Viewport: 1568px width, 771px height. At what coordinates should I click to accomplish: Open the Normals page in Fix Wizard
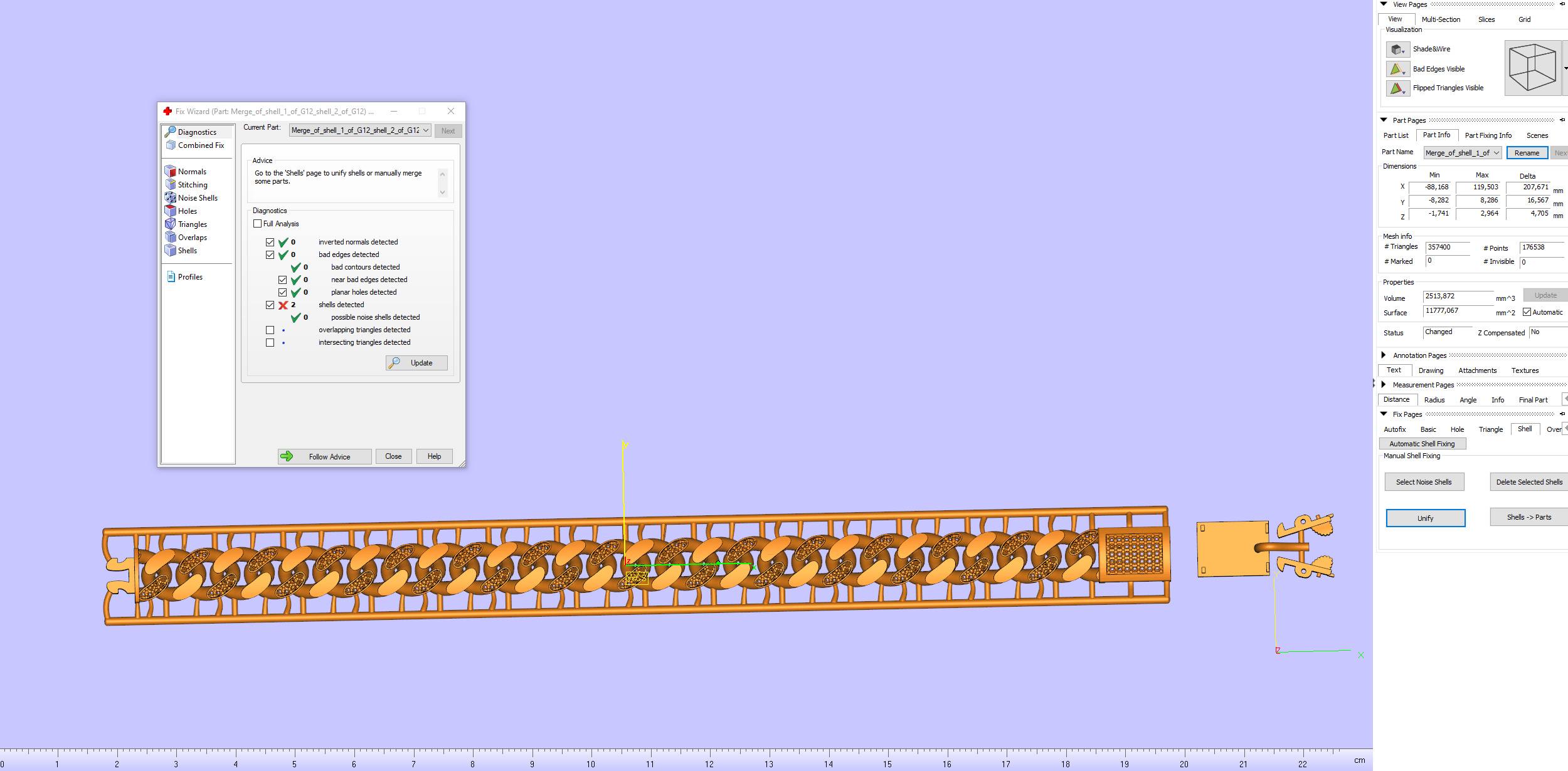(191, 171)
